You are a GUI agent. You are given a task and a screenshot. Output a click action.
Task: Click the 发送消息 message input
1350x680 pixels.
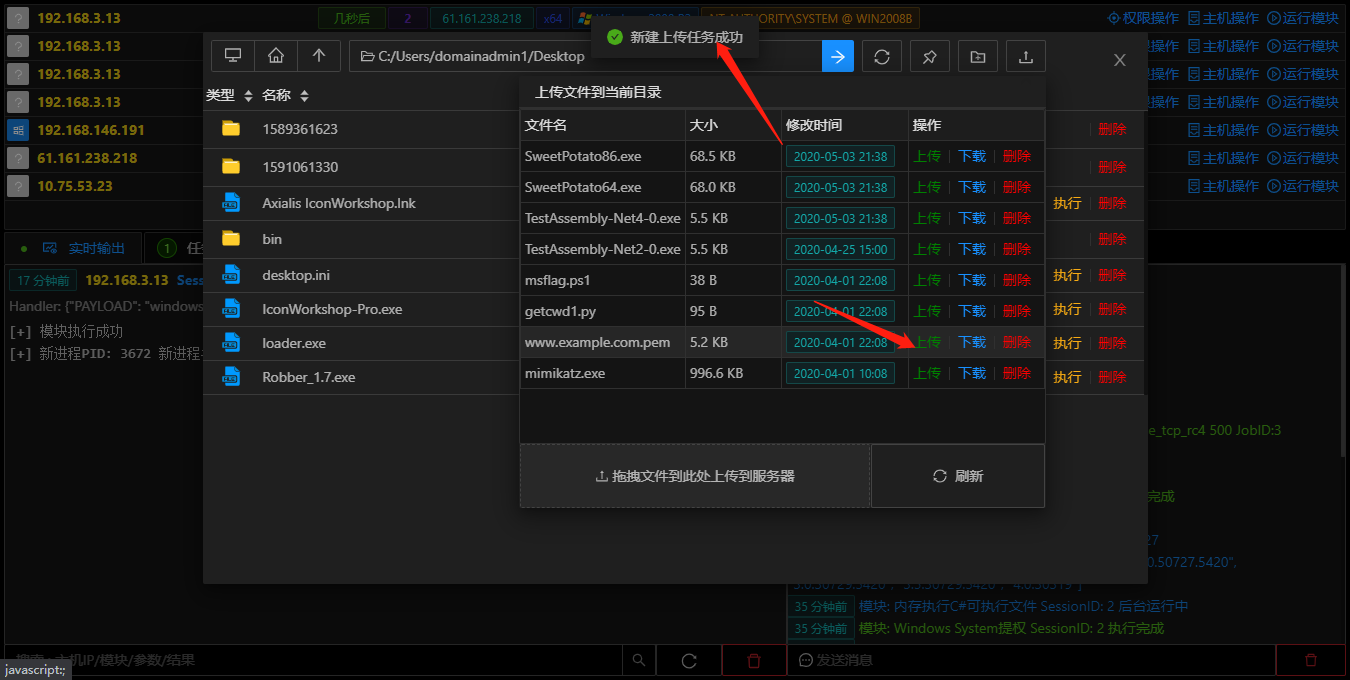click(1032, 660)
